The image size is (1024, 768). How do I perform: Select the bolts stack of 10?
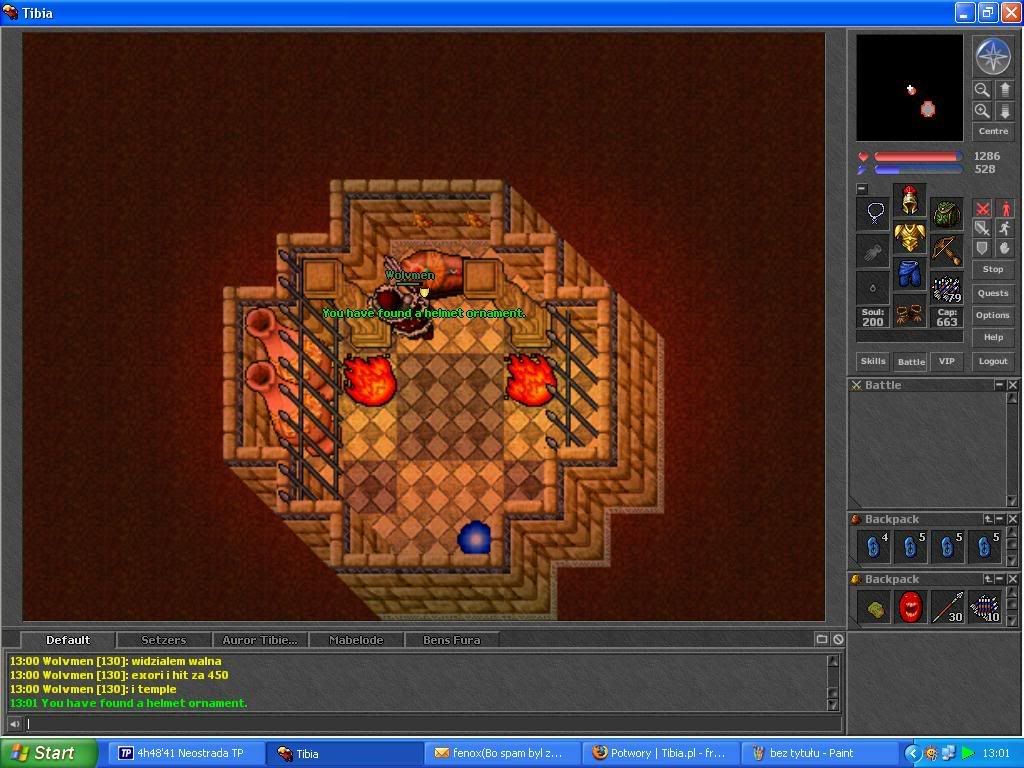(x=984, y=607)
